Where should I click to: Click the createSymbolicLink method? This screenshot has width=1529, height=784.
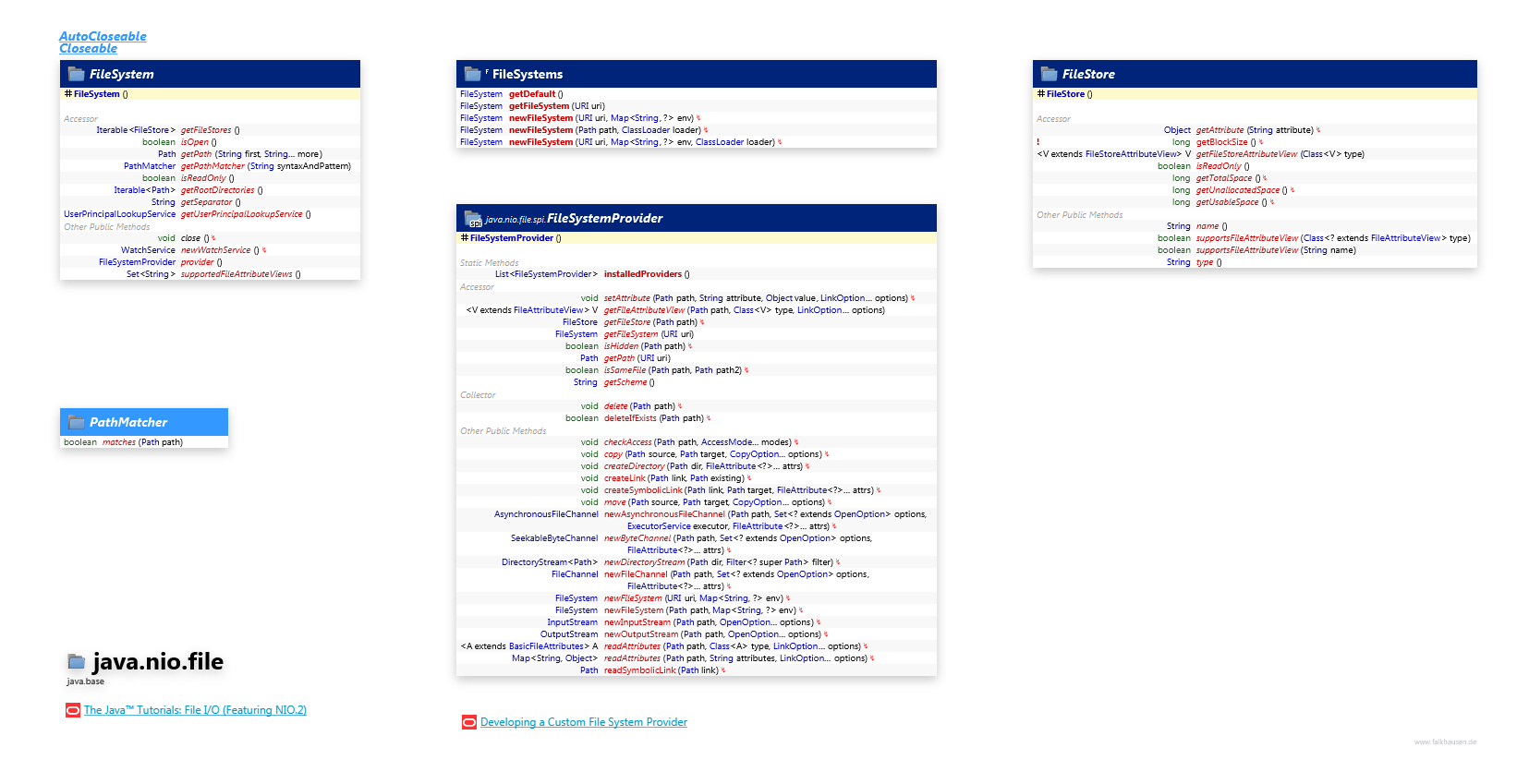643,490
